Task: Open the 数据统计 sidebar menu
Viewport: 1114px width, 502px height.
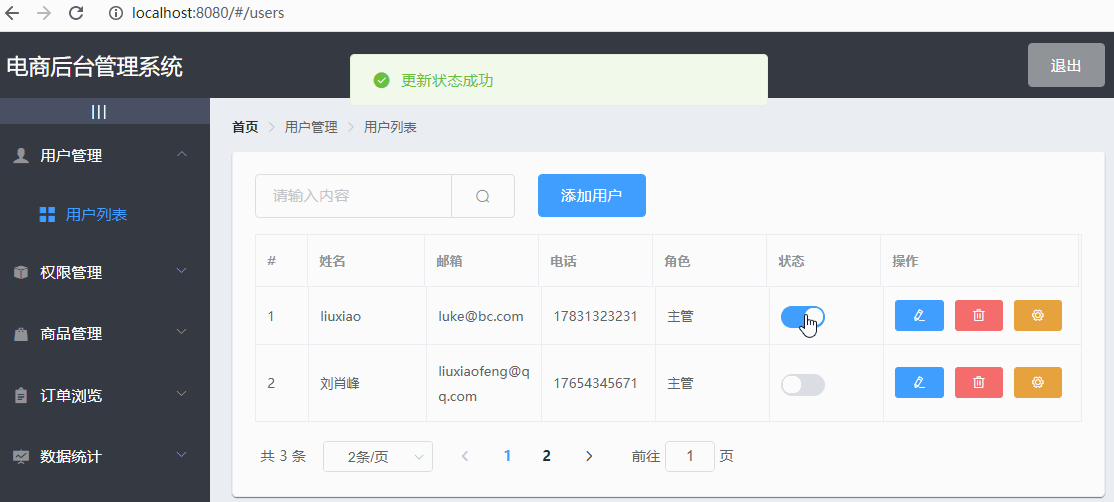Action: 105,457
